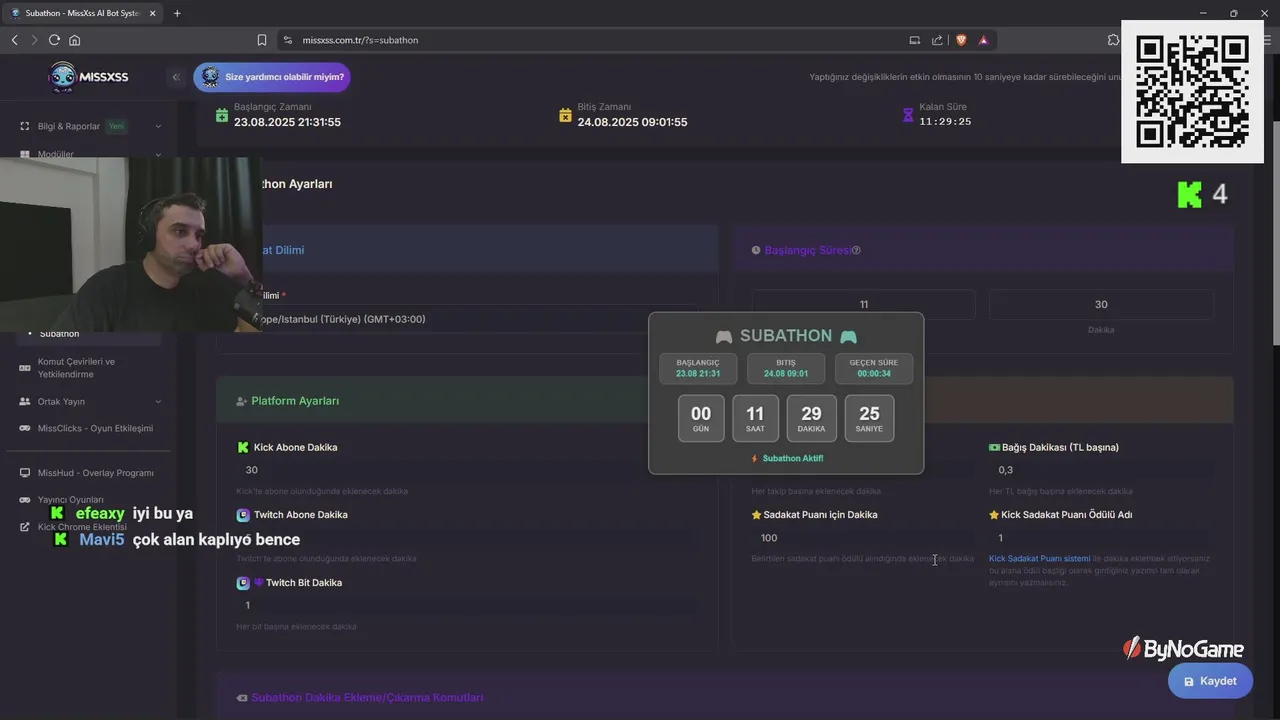Collapse the sidebar with double-chevron icon
Screen dimensions: 1280x720
click(176, 77)
